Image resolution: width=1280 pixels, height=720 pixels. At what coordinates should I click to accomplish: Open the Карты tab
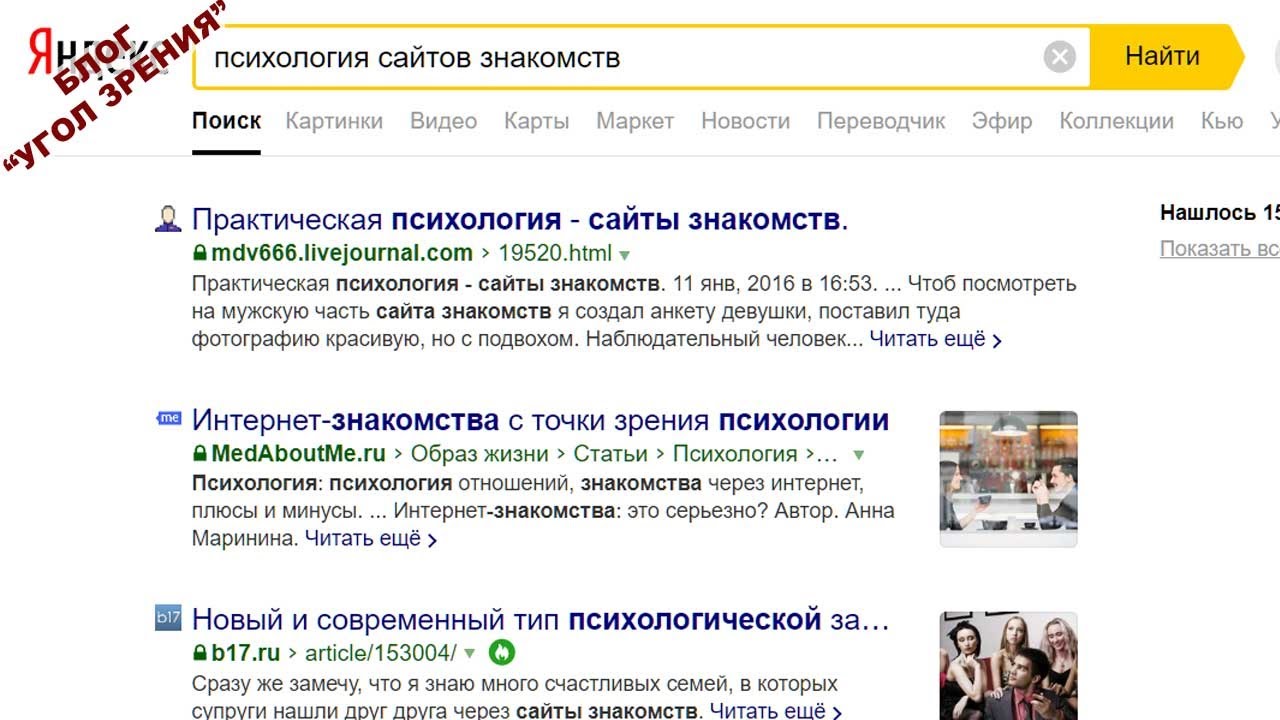coord(536,121)
